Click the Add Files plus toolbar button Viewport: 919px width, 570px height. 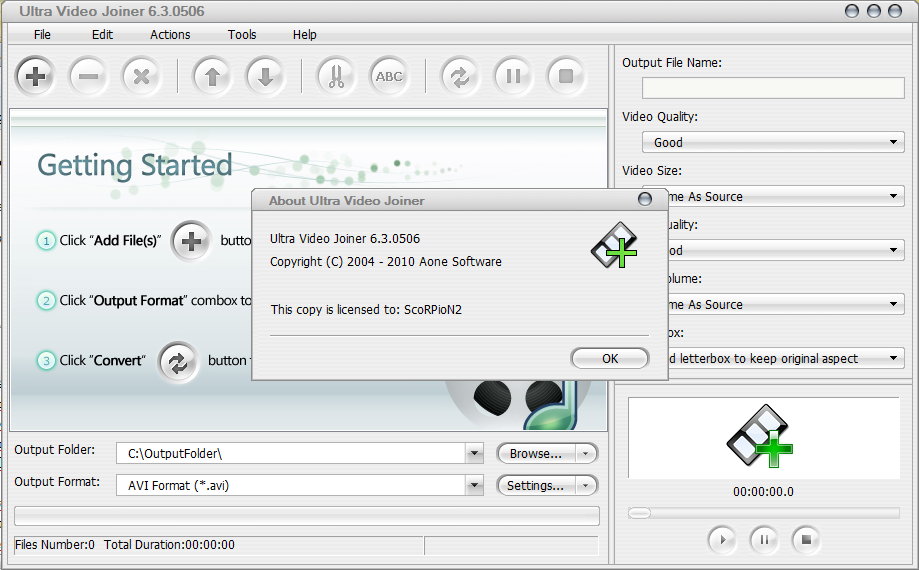(x=35, y=76)
